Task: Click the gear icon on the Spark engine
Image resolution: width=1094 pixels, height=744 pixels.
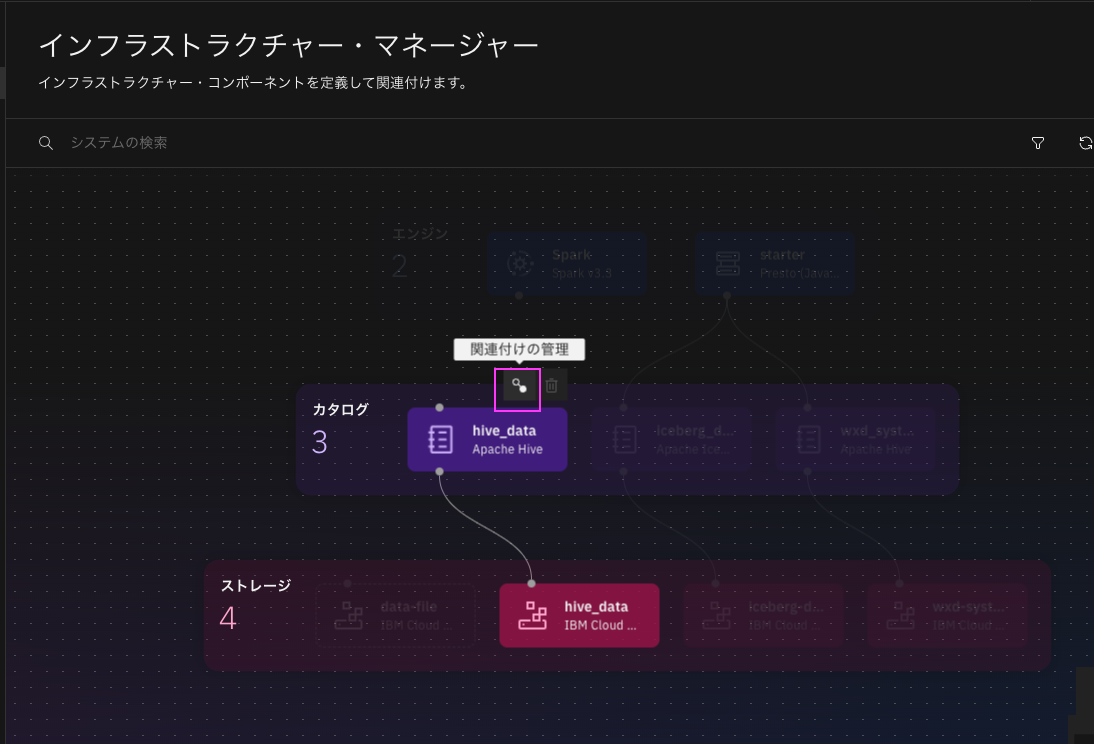Action: (x=520, y=264)
